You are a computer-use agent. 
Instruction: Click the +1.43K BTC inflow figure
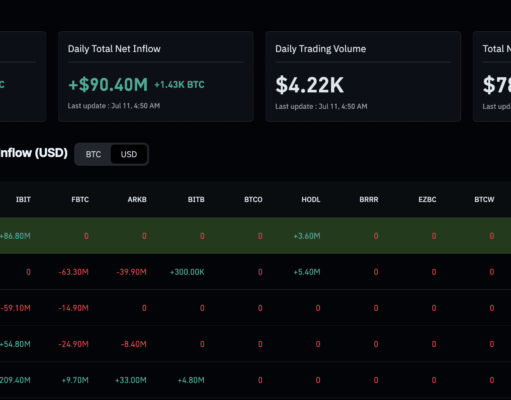pyautogui.click(x=179, y=85)
